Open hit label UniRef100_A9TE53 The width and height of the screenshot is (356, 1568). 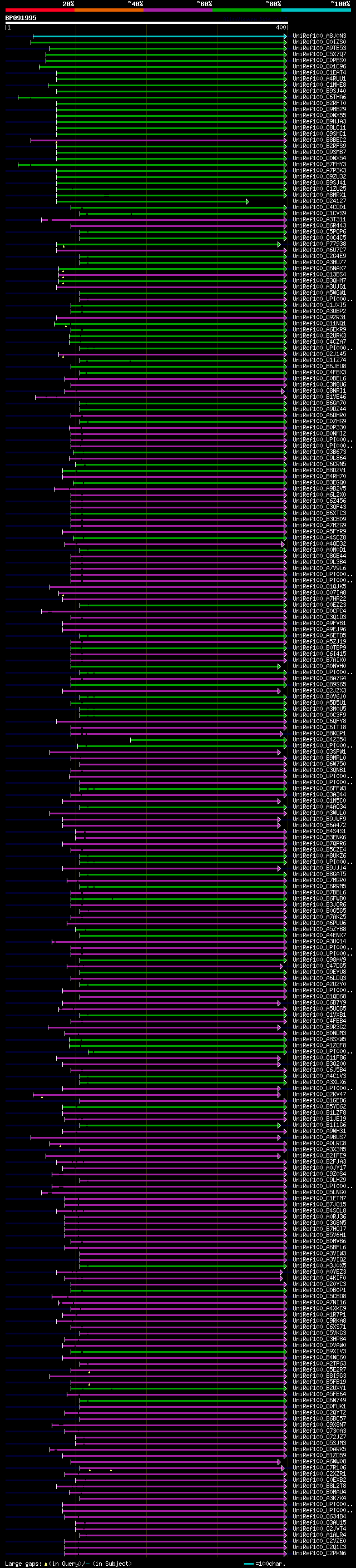pos(319,49)
